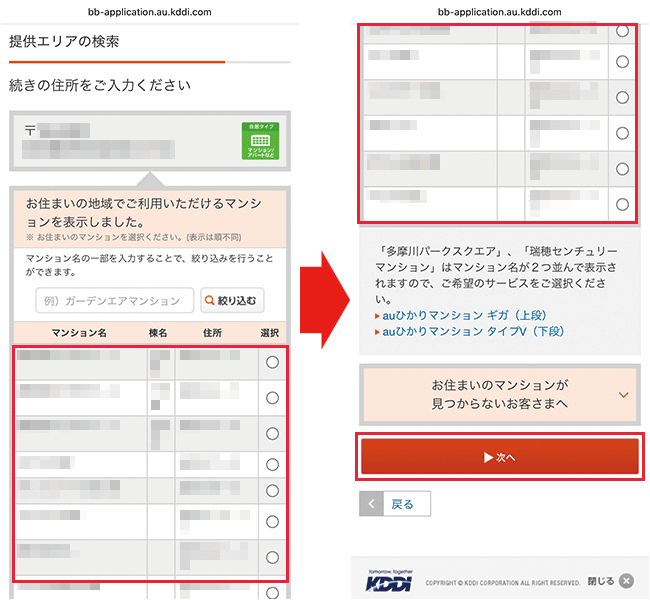Viewport: 650px width, 600px height.
Task: Select the fifth radio button in left list
Action: (272, 491)
